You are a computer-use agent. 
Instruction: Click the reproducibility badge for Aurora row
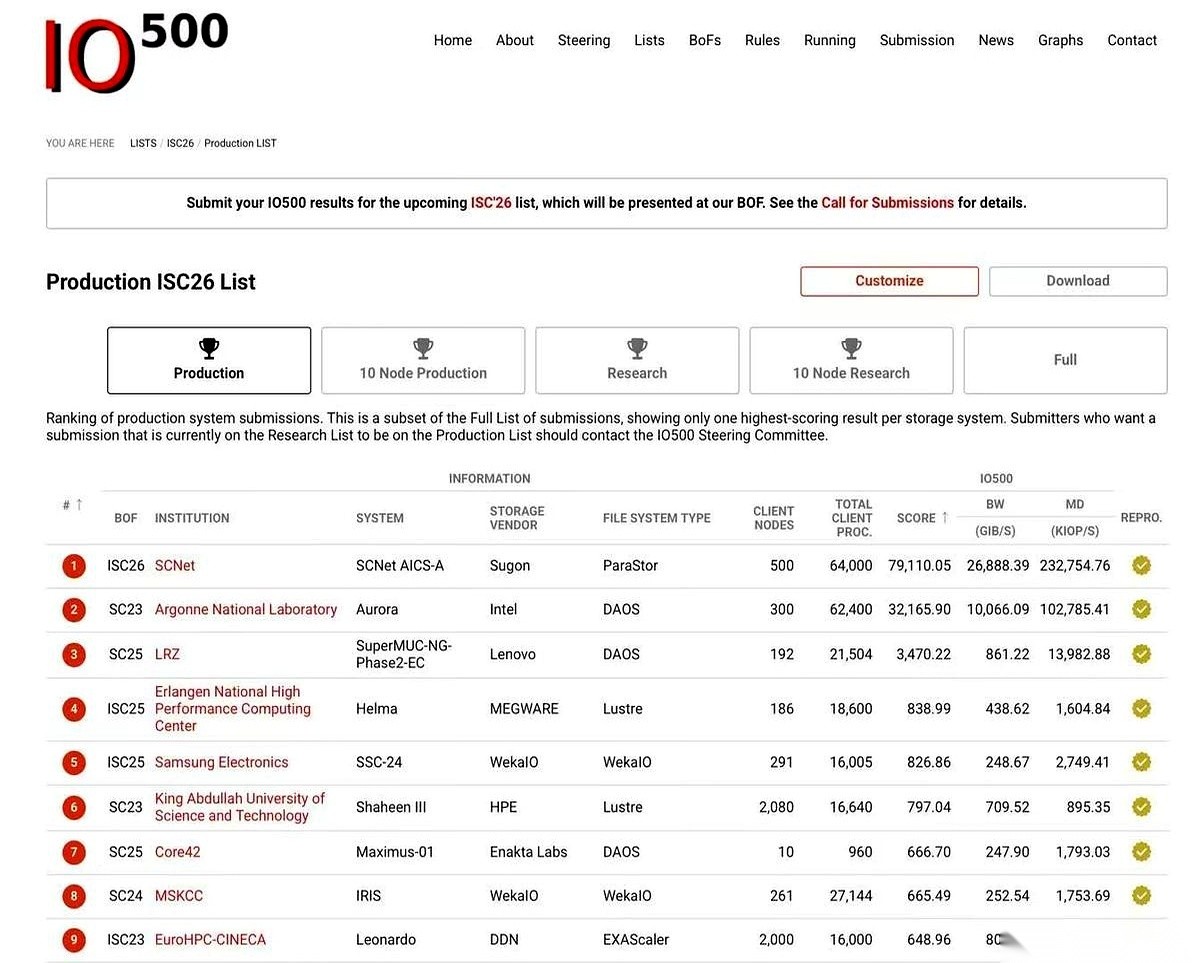(x=1141, y=609)
